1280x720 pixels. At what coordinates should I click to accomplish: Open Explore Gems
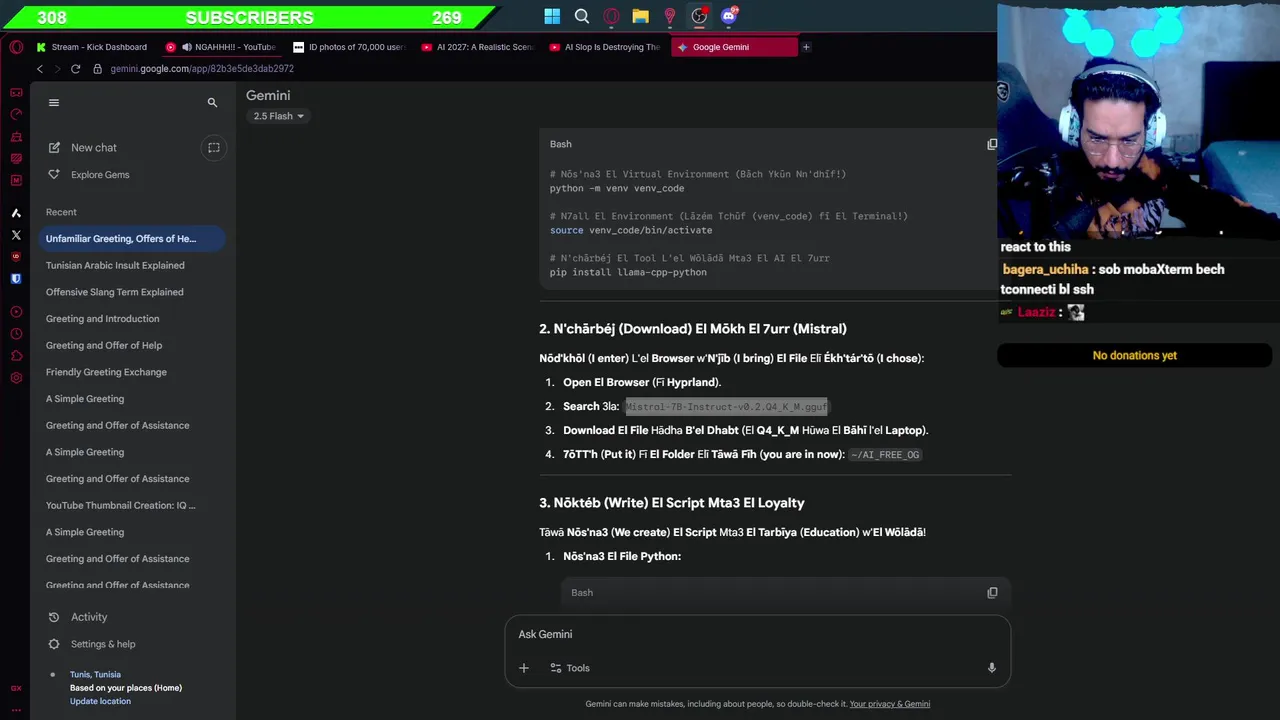point(100,175)
